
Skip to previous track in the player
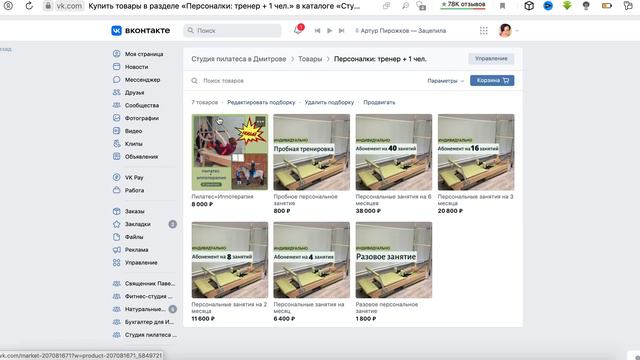[317, 31]
